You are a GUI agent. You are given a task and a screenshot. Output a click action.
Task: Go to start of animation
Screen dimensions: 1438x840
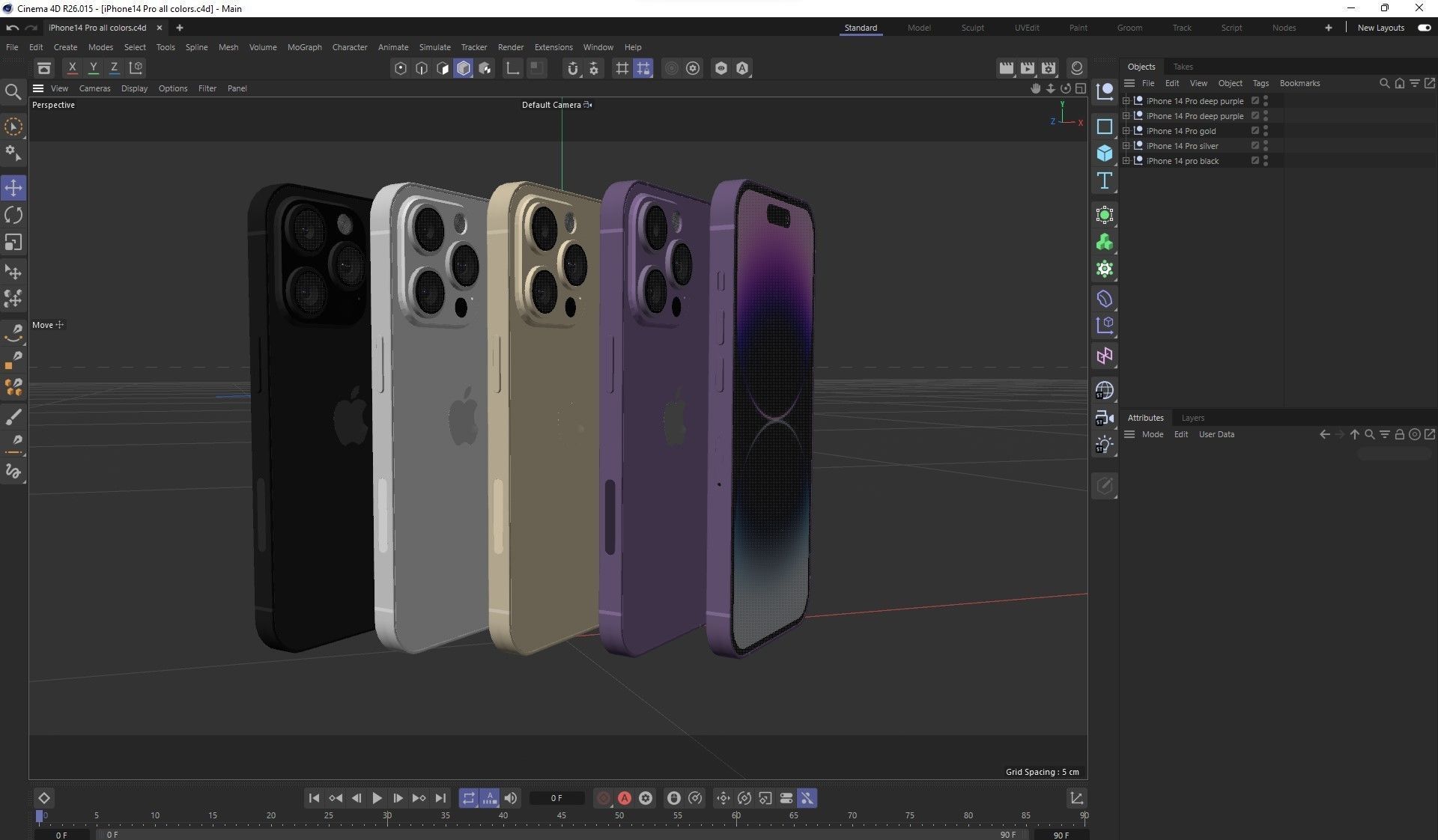(x=314, y=798)
